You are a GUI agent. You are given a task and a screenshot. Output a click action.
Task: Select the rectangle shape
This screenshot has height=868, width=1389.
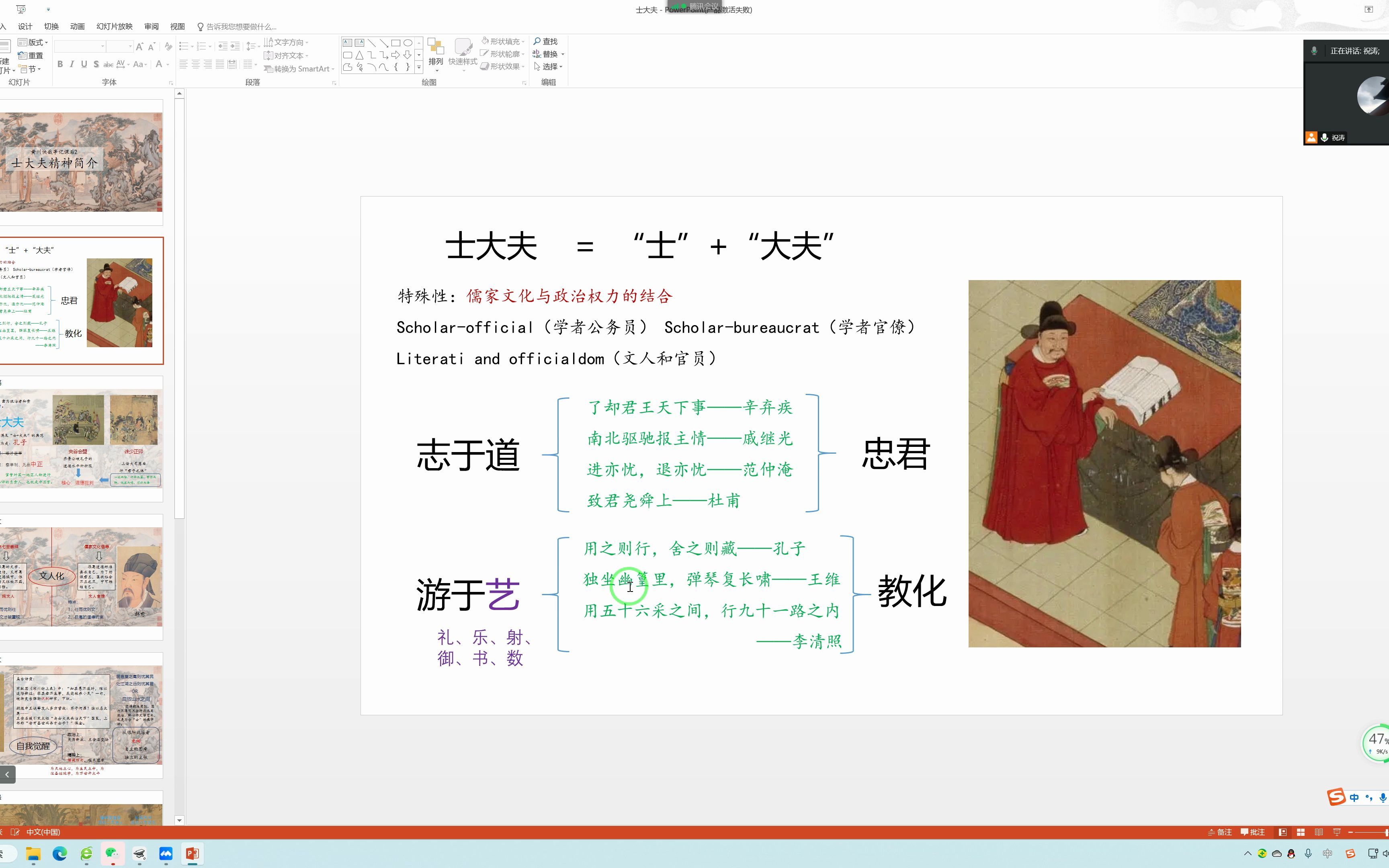395,43
